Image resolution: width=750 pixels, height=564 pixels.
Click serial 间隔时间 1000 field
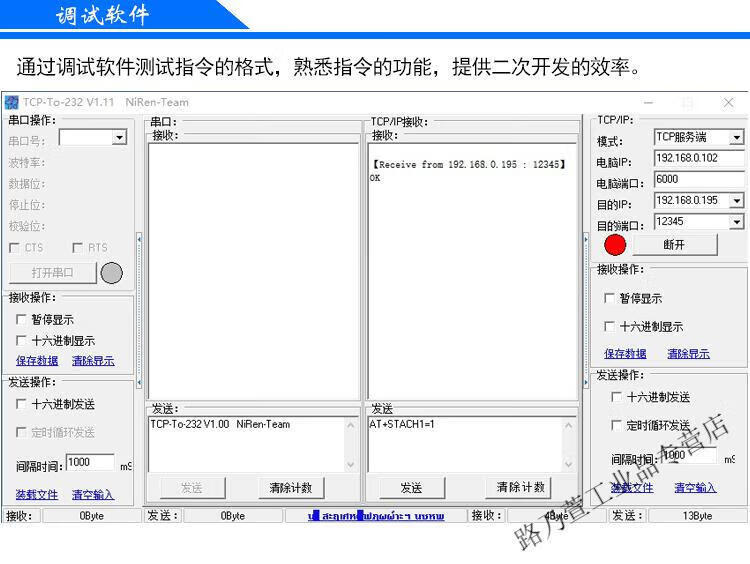90,462
